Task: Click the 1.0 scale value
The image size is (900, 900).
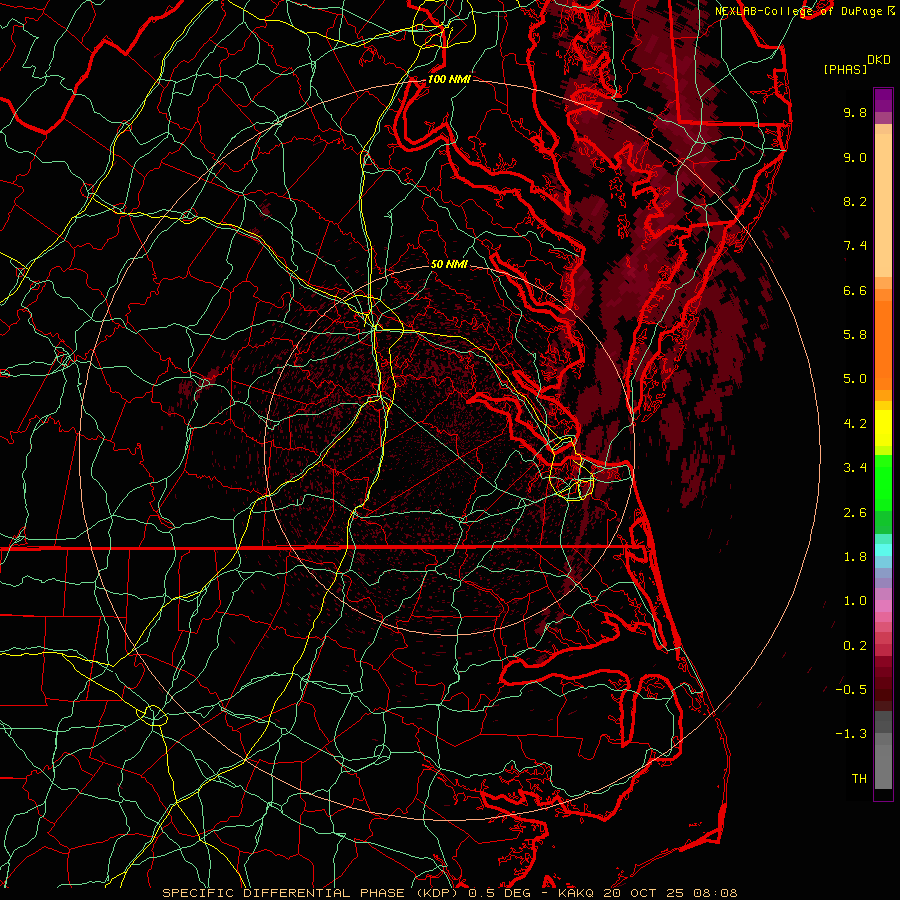Action: (855, 601)
